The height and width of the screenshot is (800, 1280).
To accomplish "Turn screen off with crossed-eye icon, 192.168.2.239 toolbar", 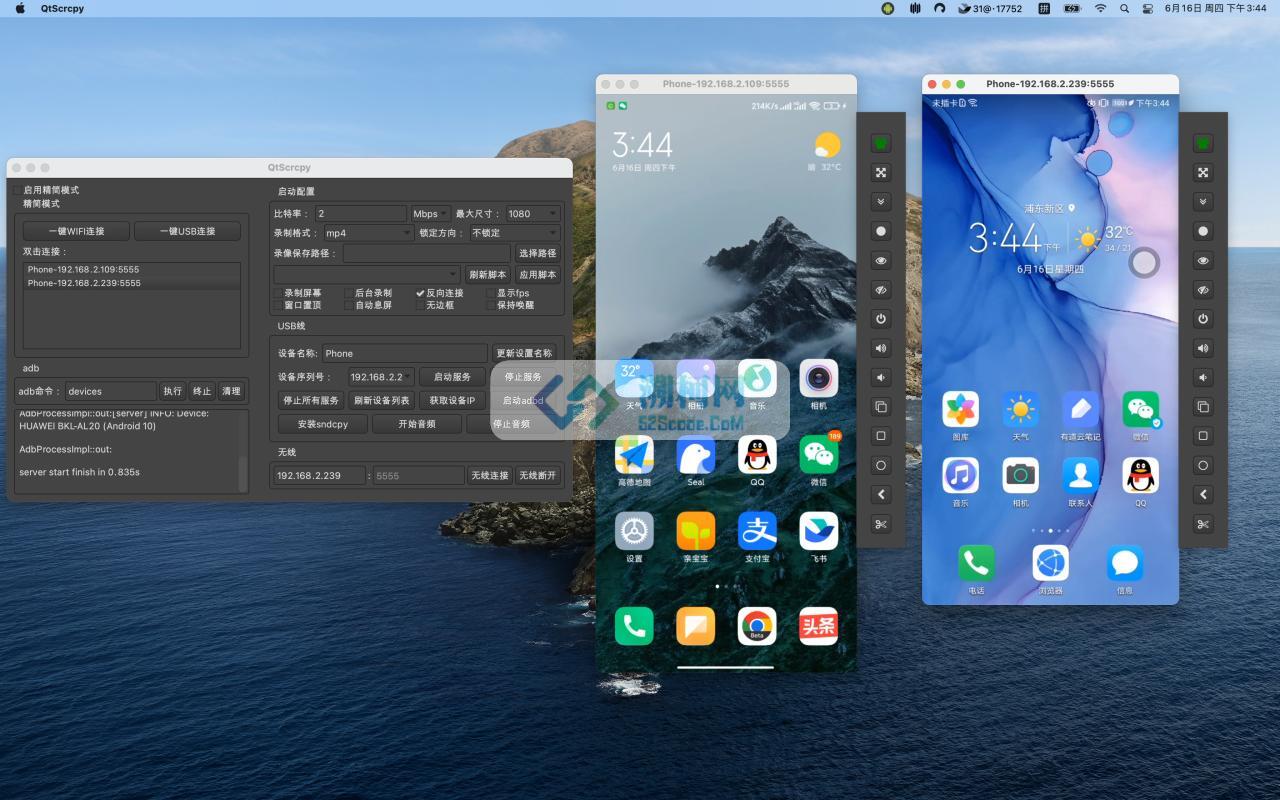I will 1203,290.
